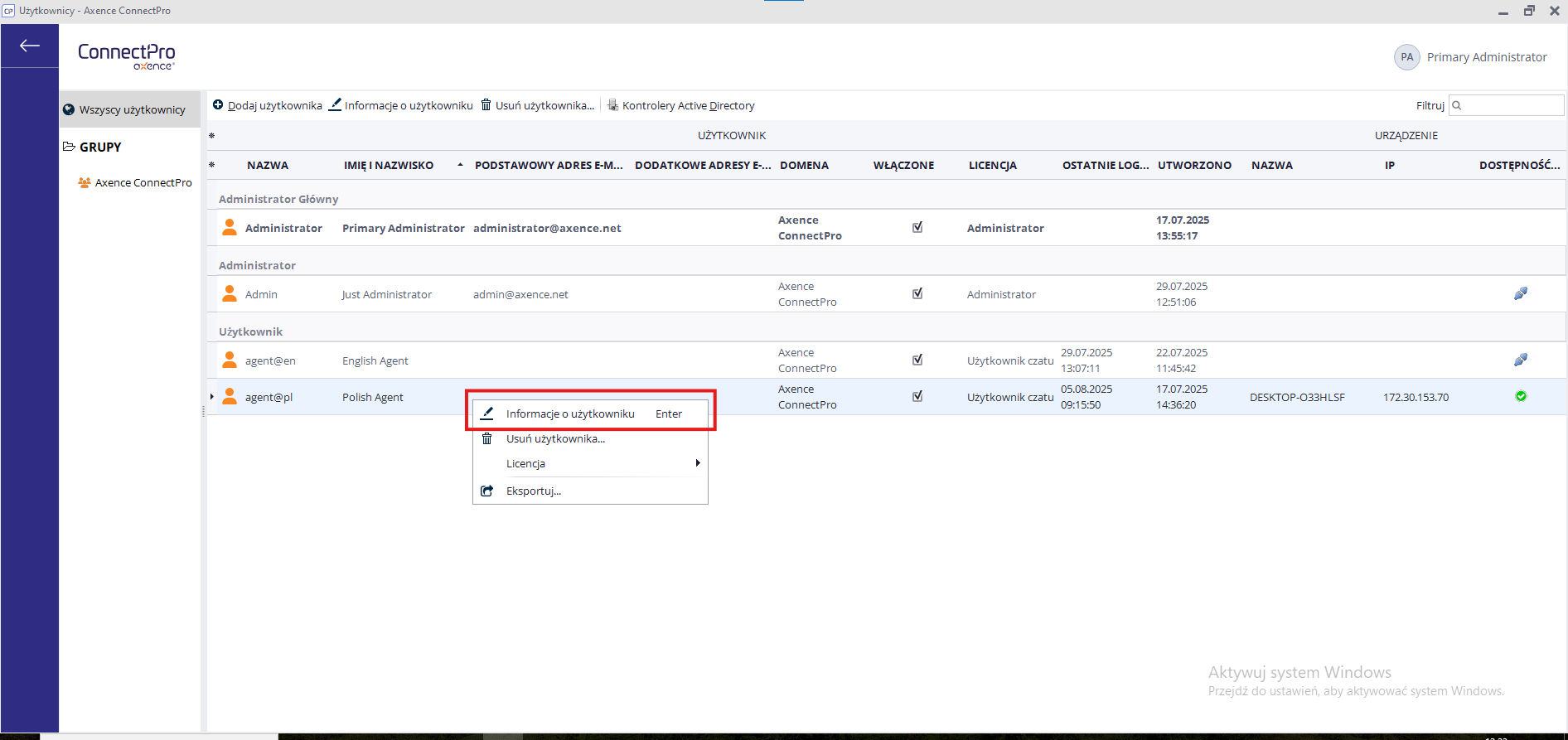Sort by the UTWORZONO column
1568x740 pixels.
pyautogui.click(x=1194, y=165)
